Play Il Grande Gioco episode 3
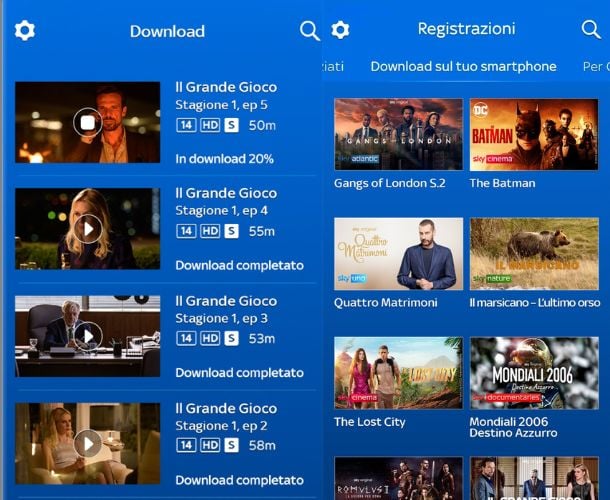This screenshot has width=610, height=500. [x=88, y=337]
